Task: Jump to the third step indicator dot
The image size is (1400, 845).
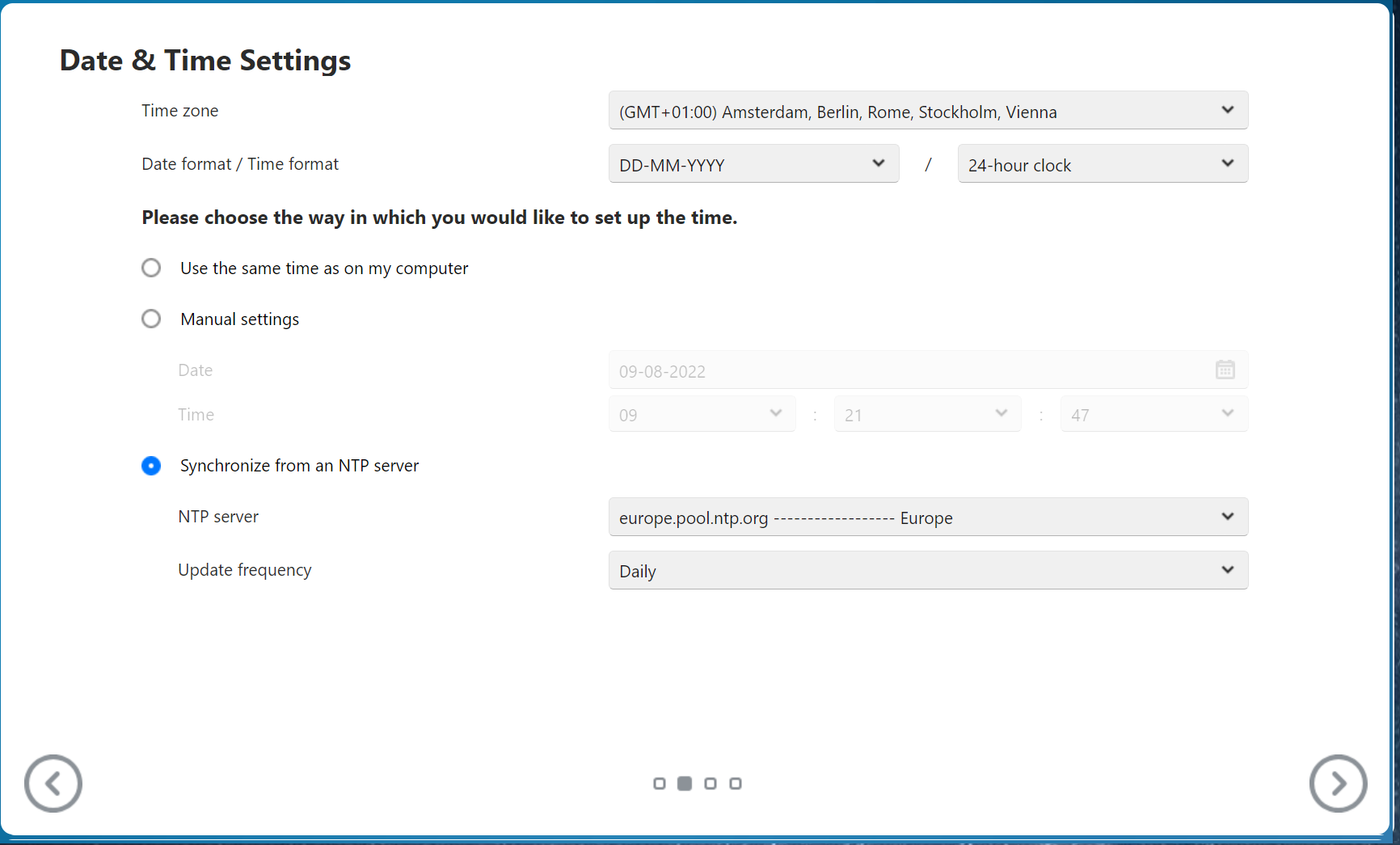Action: [711, 784]
